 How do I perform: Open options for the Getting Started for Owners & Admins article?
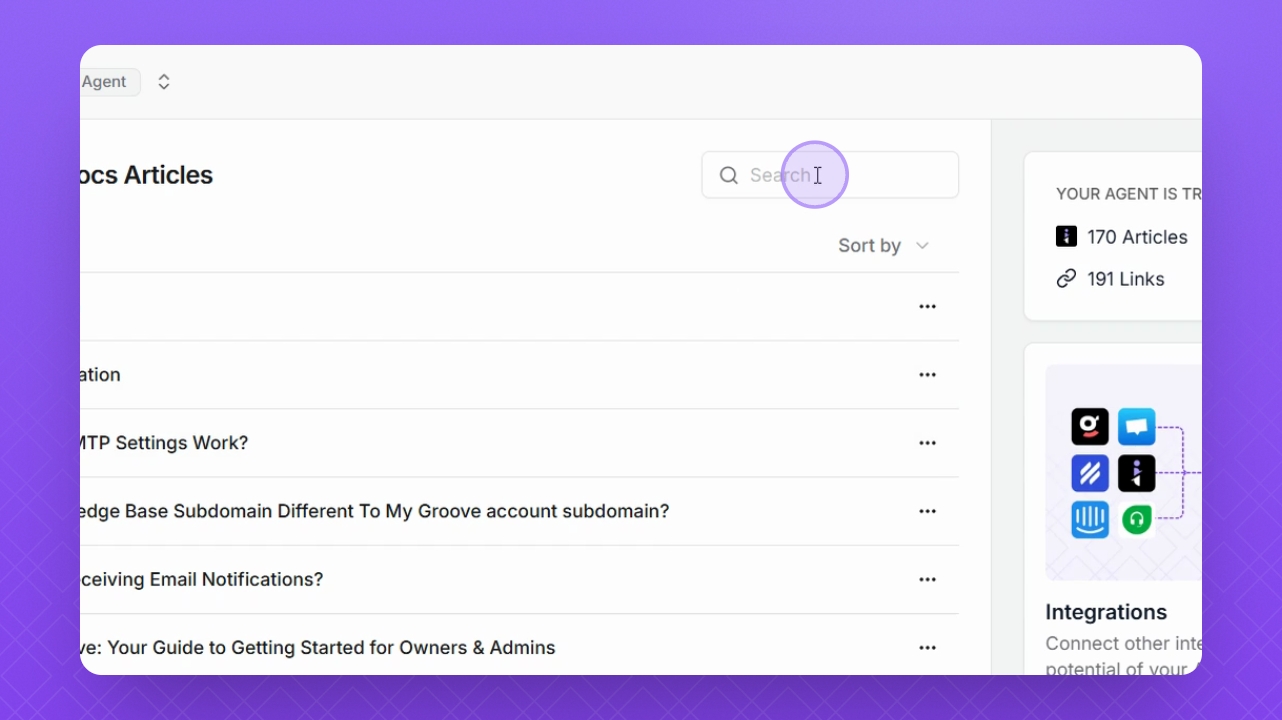point(927,647)
